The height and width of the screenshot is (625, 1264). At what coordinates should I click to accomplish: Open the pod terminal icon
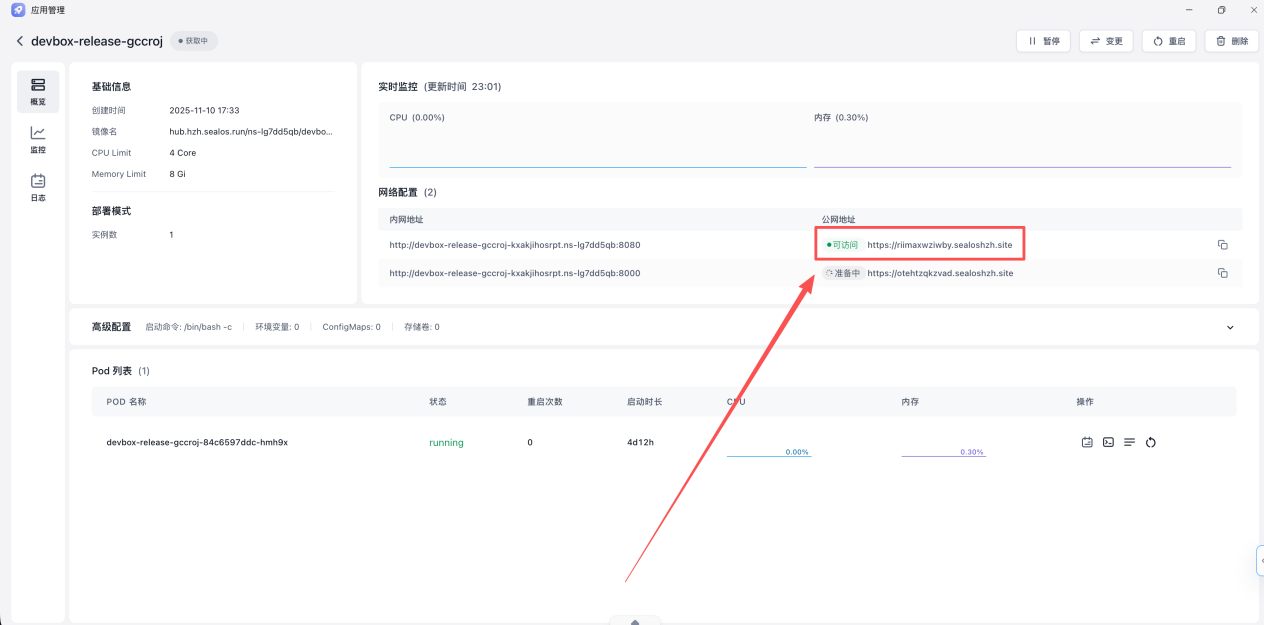click(x=1108, y=442)
